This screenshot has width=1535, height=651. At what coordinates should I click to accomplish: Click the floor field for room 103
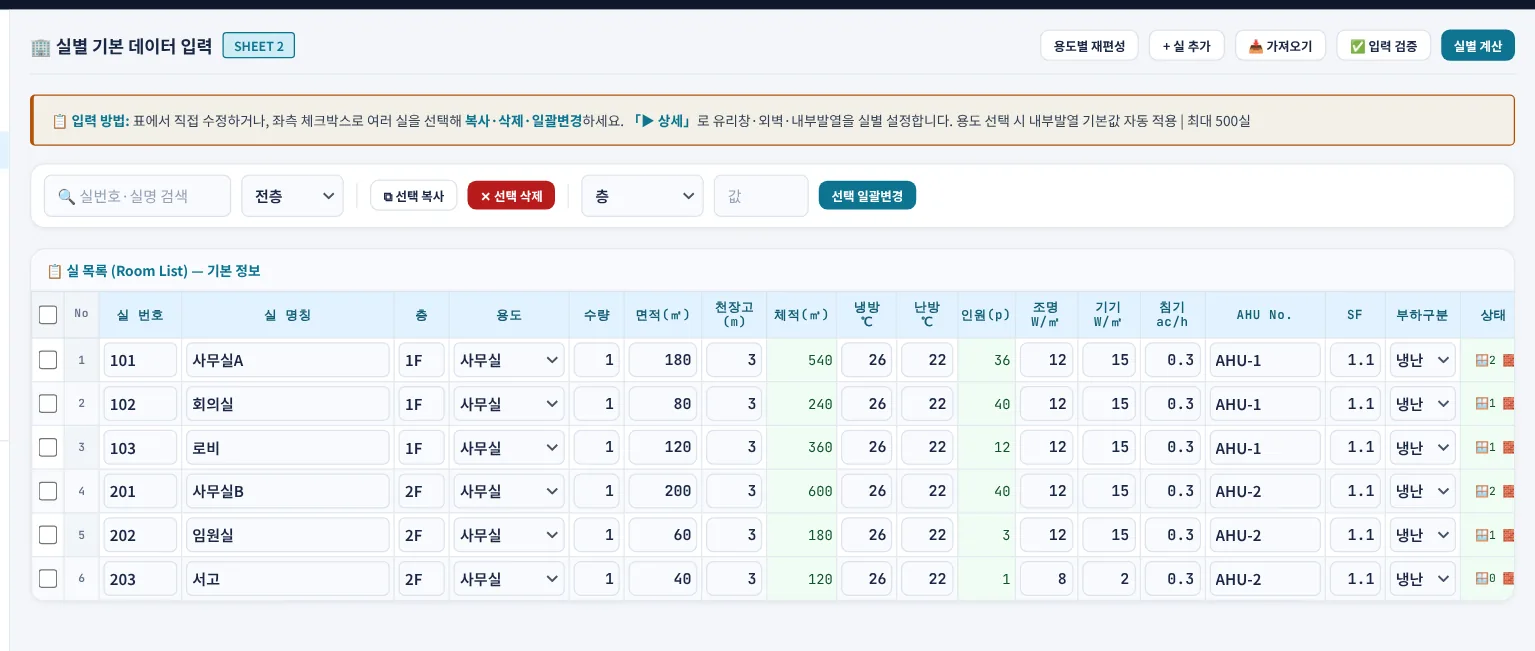[421, 448]
